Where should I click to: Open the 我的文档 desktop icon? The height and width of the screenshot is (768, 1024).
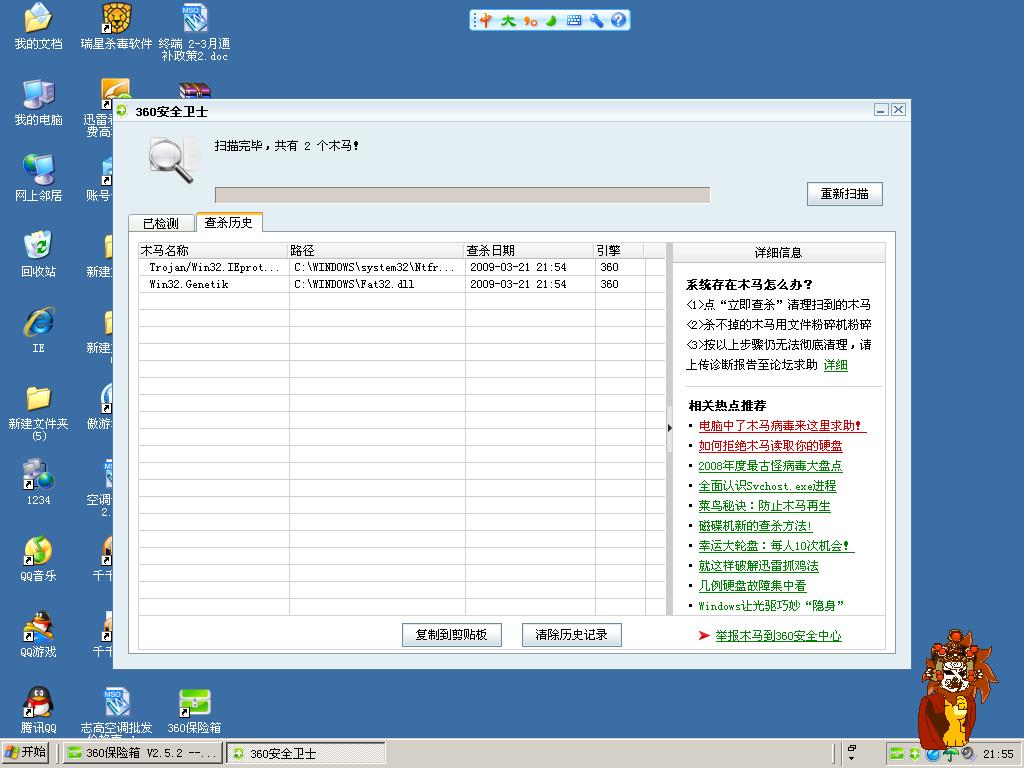(39, 26)
